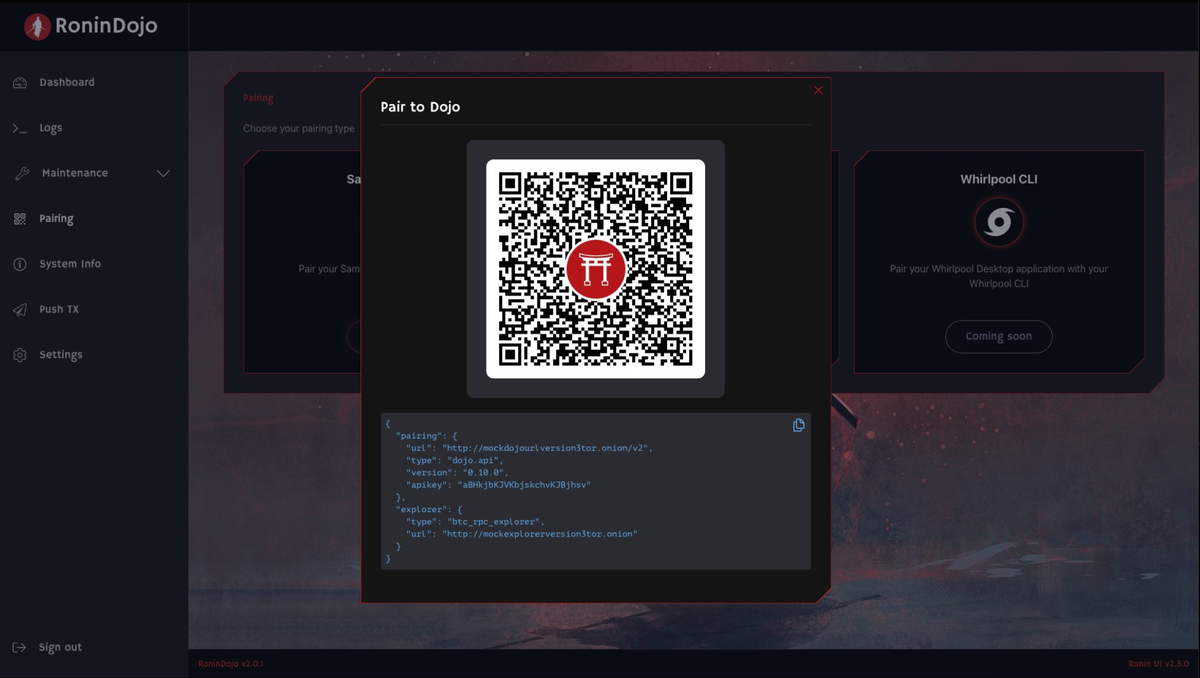1200x678 pixels.
Task: Open the Dashboard menu item
Action: [67, 82]
